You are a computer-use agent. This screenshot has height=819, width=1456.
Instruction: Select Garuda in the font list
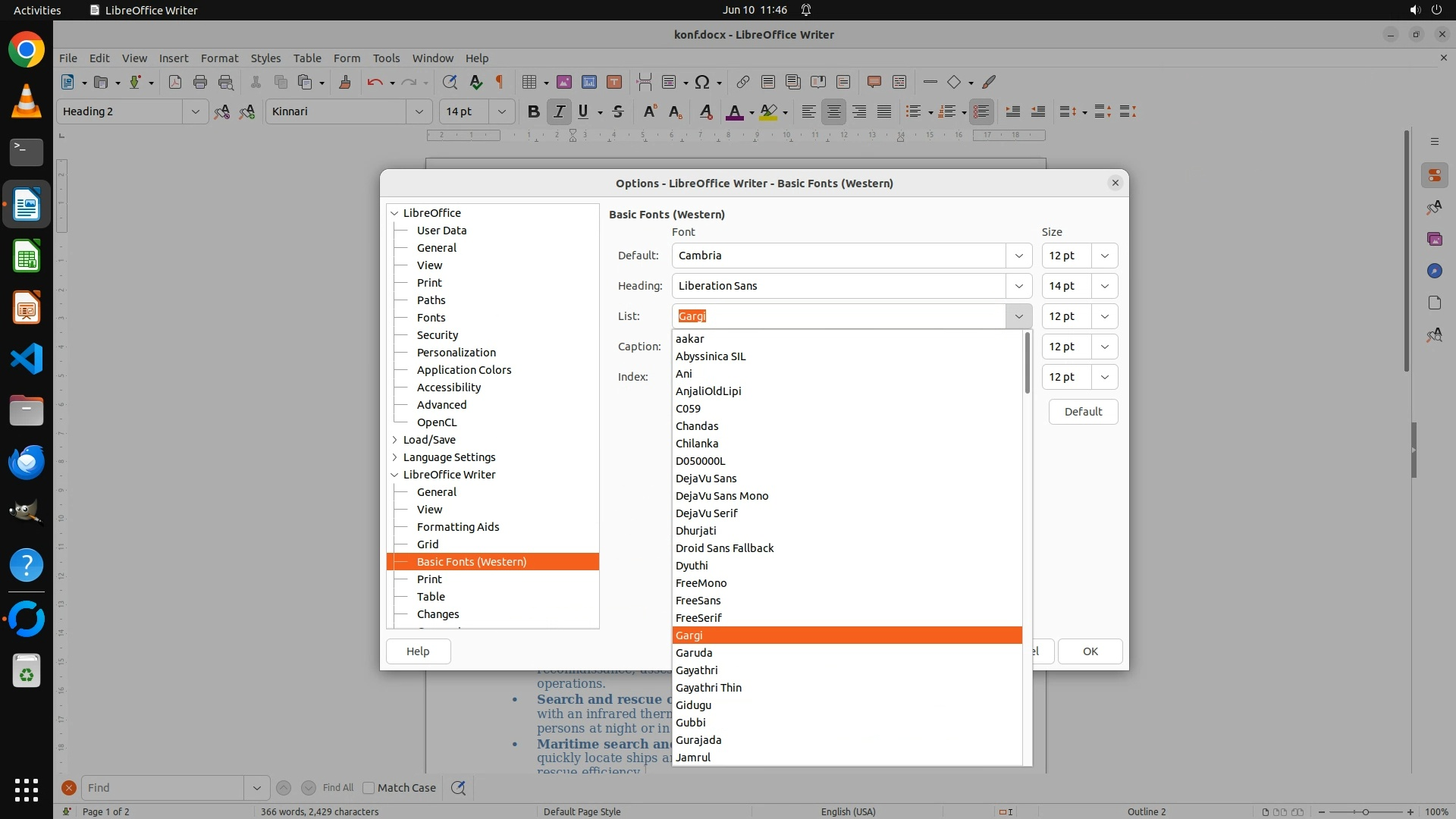694,653
